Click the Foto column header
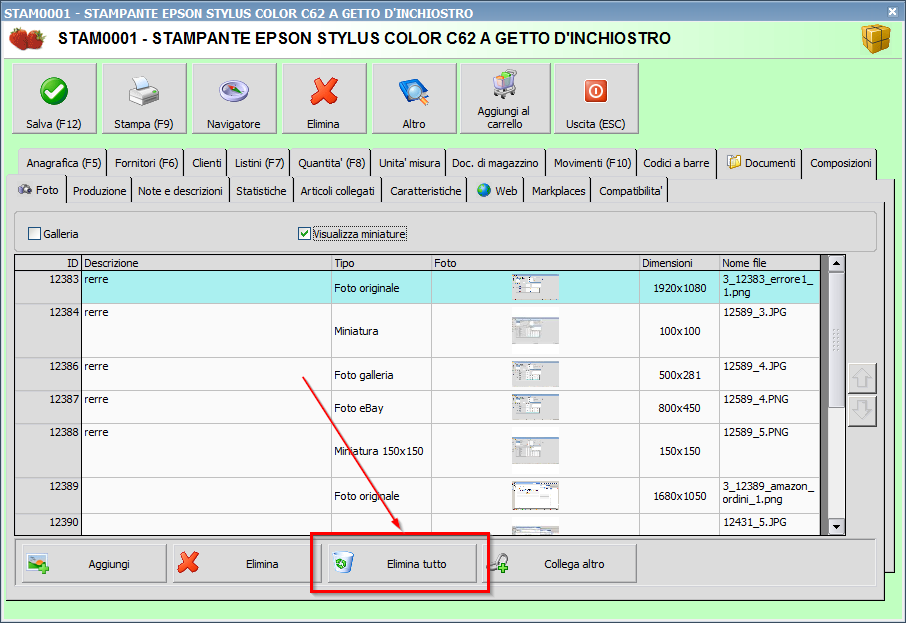 [x=536, y=263]
